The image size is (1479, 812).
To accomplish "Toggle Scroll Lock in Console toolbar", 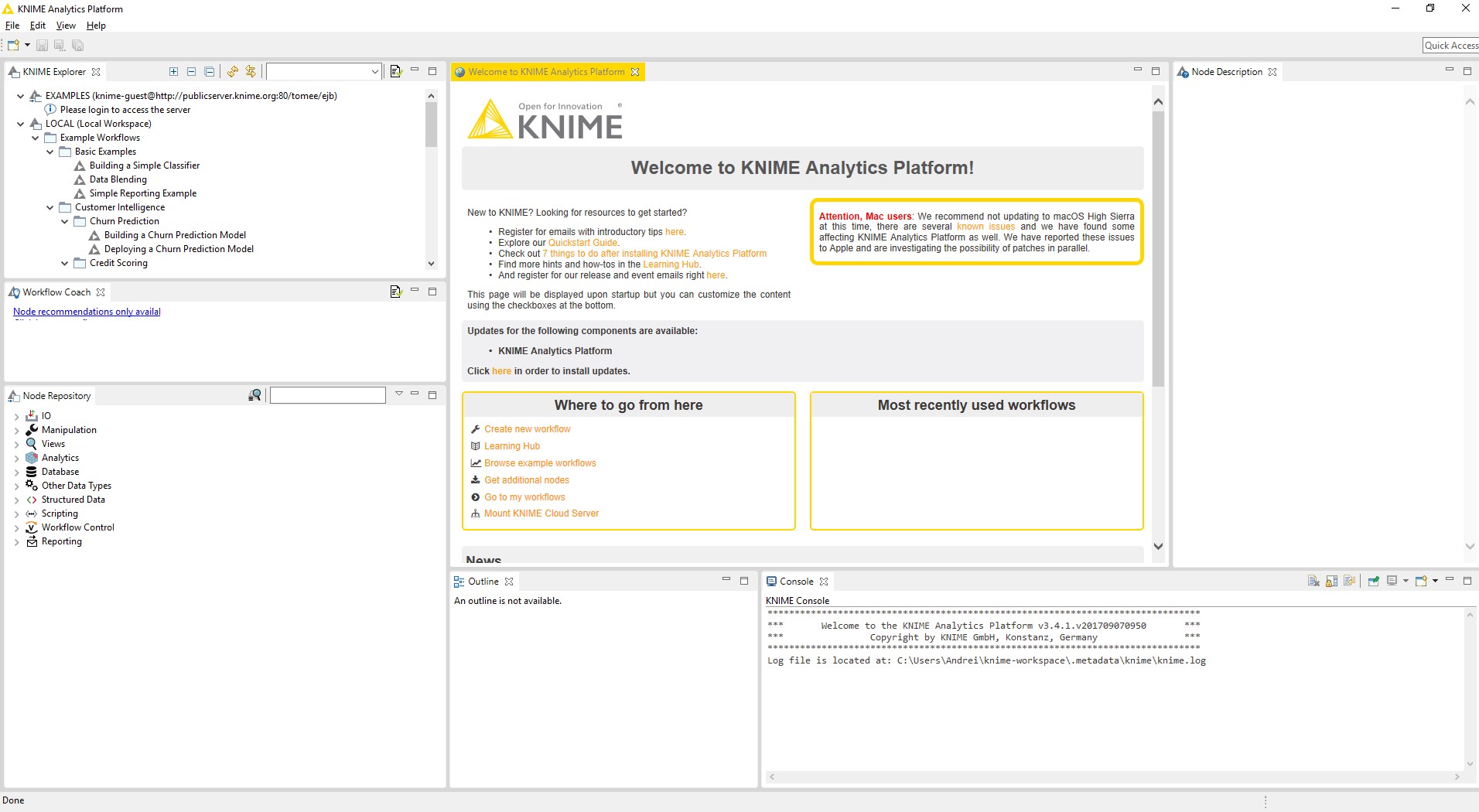I will click(x=1331, y=581).
